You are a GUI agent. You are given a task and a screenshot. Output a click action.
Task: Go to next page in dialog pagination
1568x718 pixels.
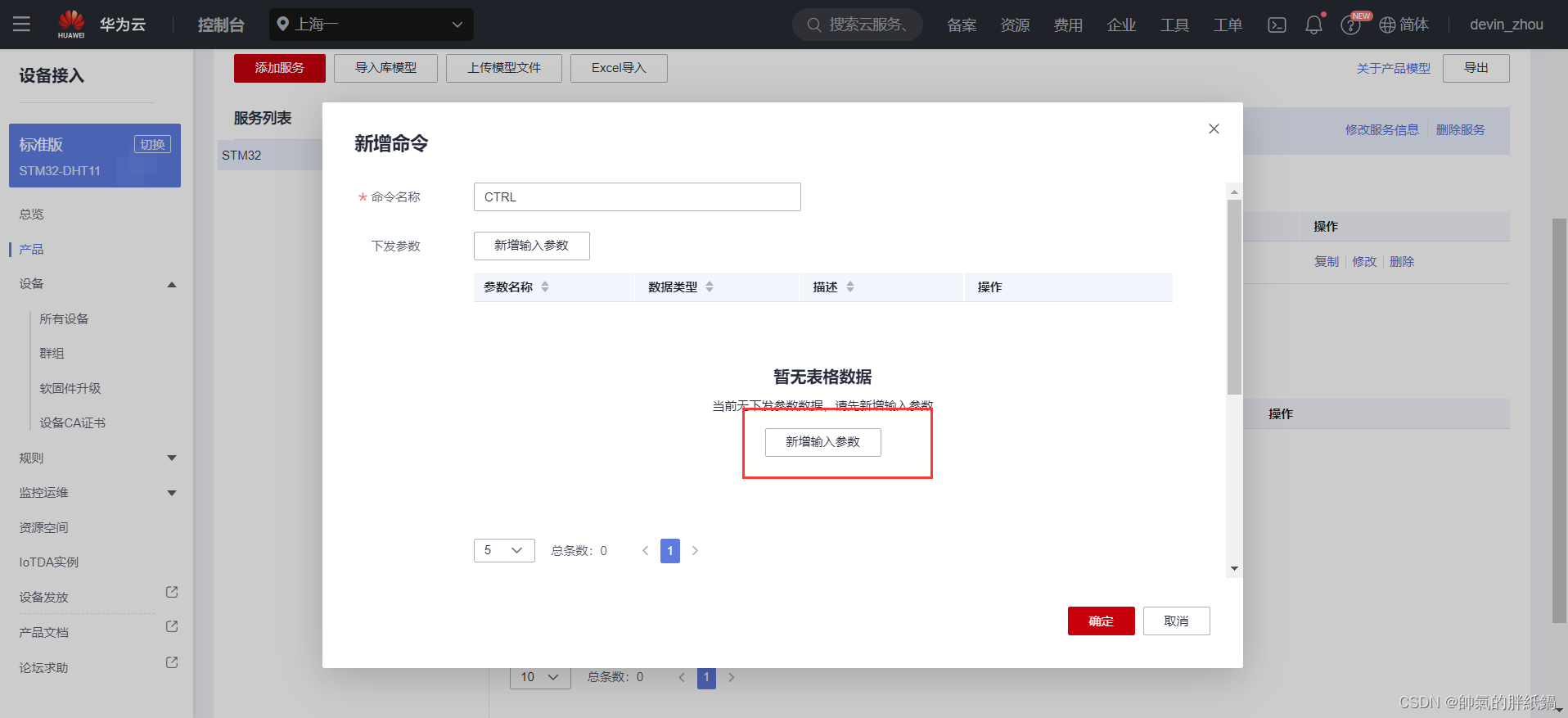[x=695, y=550]
